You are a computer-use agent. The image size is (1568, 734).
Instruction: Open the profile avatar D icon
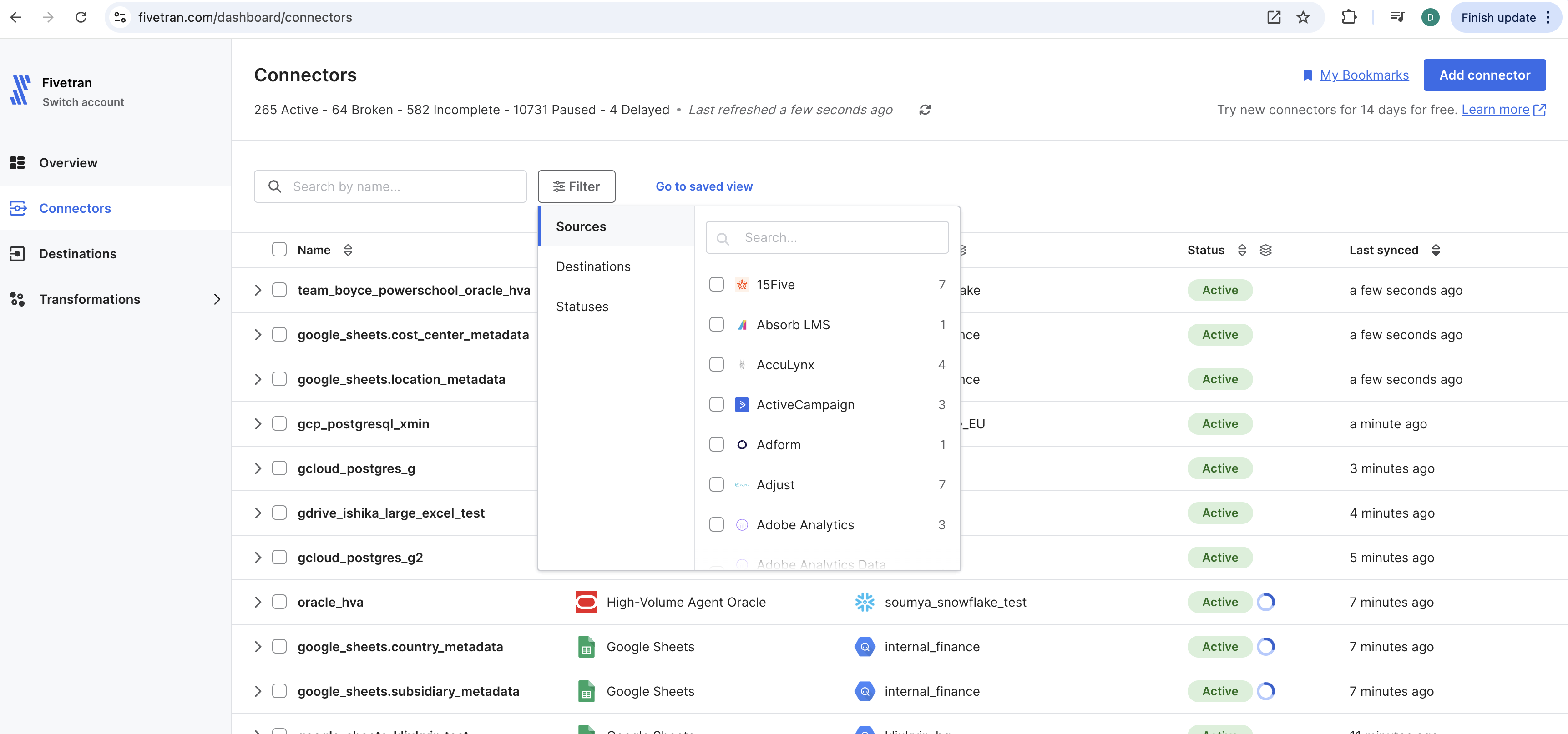(1430, 18)
